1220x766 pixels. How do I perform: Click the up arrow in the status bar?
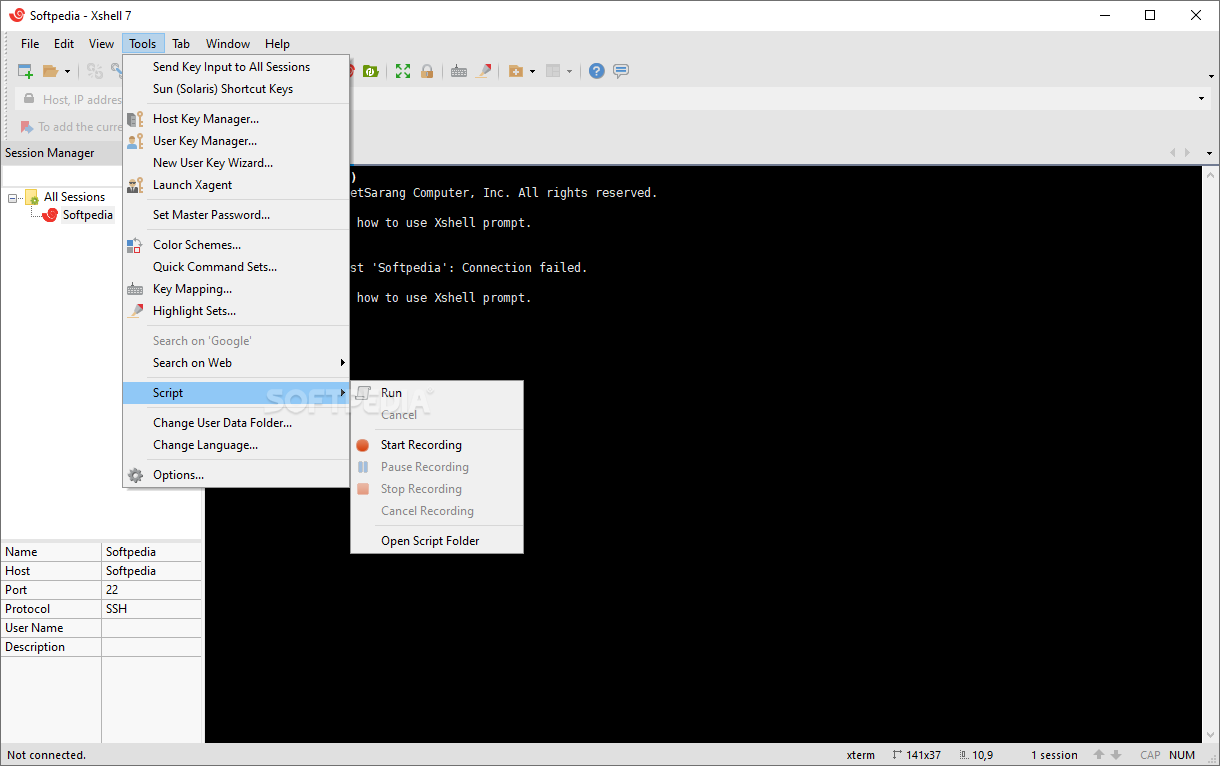point(1099,755)
